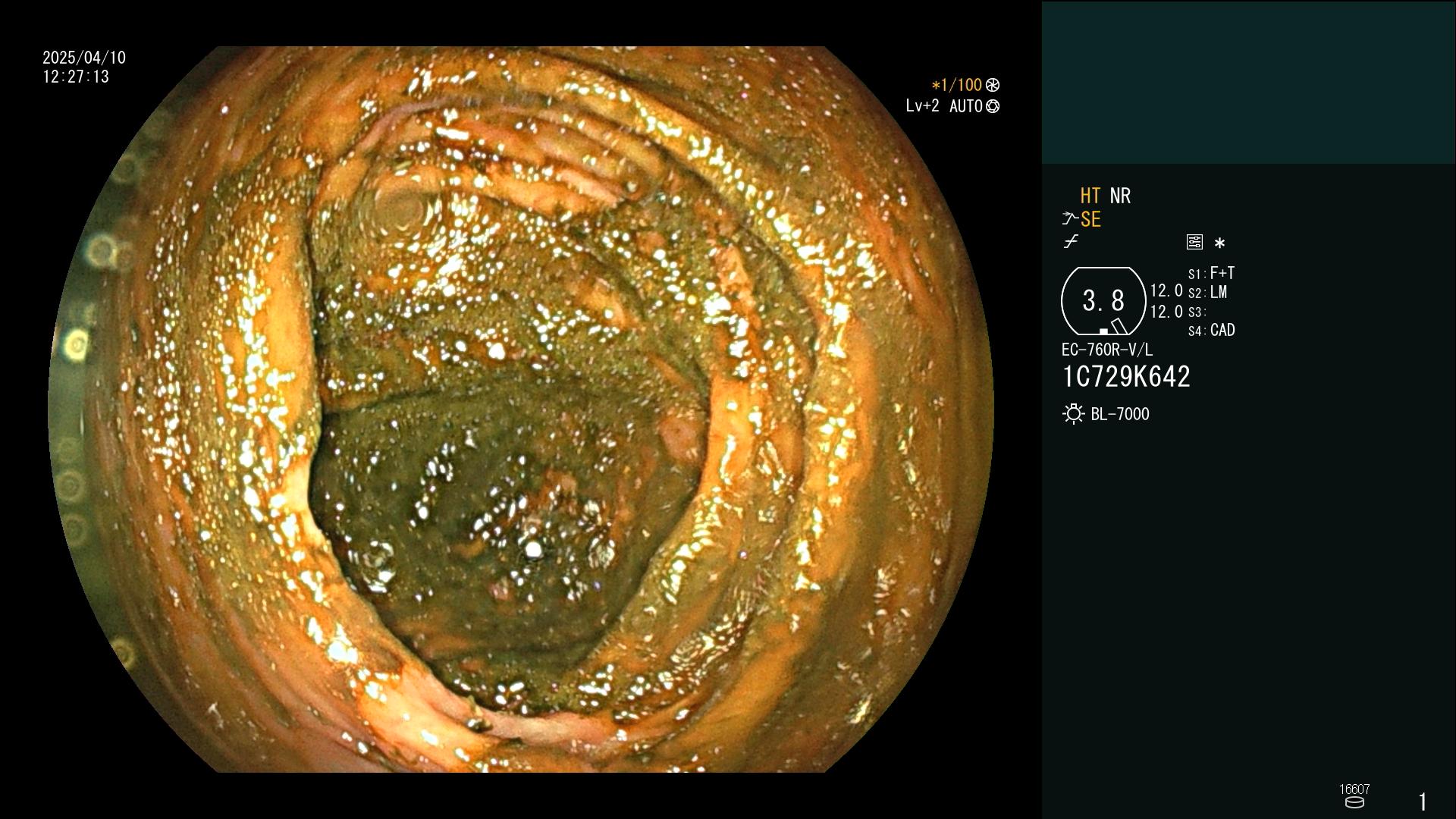The image size is (1456, 819).
Task: Click the serial number 1C729K642
Action: click(1126, 377)
